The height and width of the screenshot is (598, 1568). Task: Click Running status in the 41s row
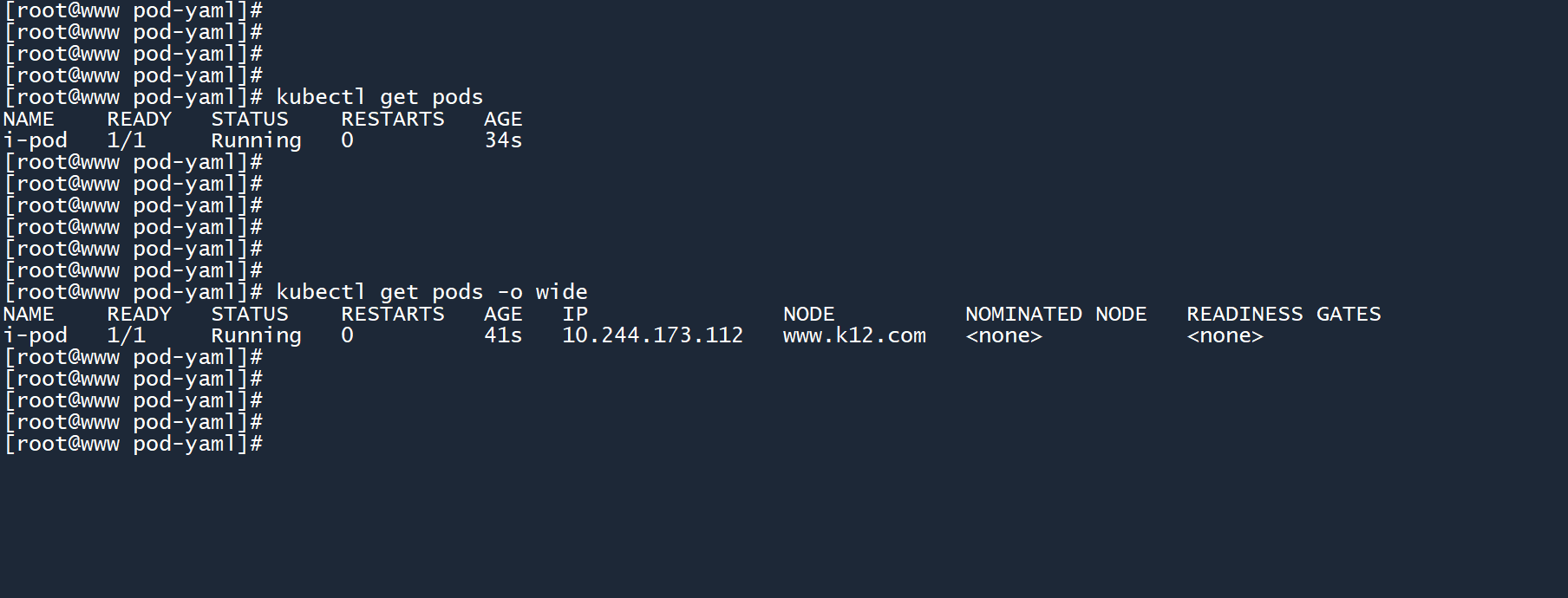point(256,335)
